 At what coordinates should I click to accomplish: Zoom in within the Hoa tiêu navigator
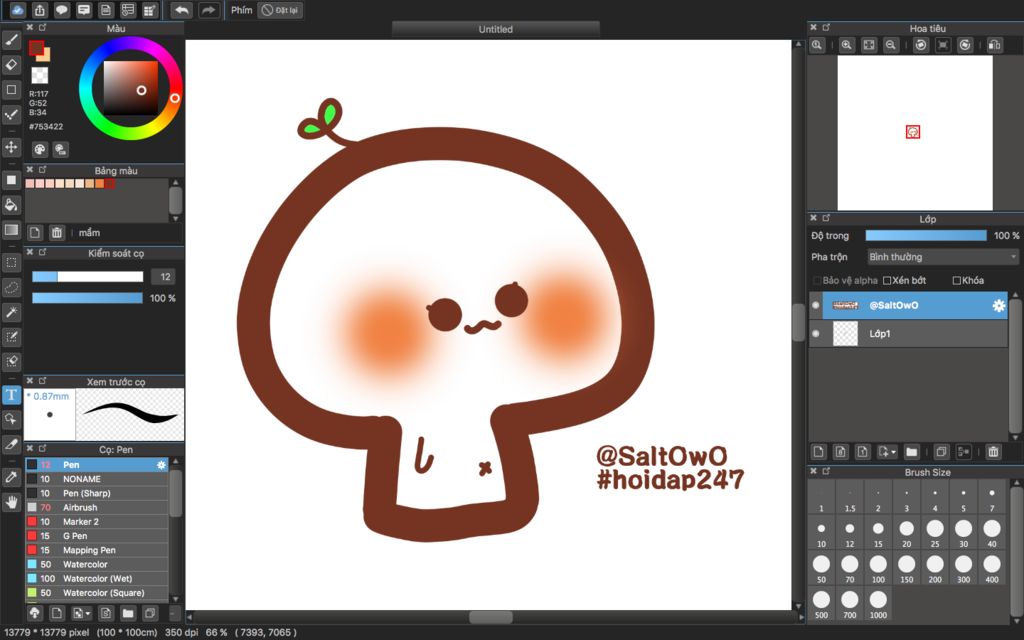[846, 44]
